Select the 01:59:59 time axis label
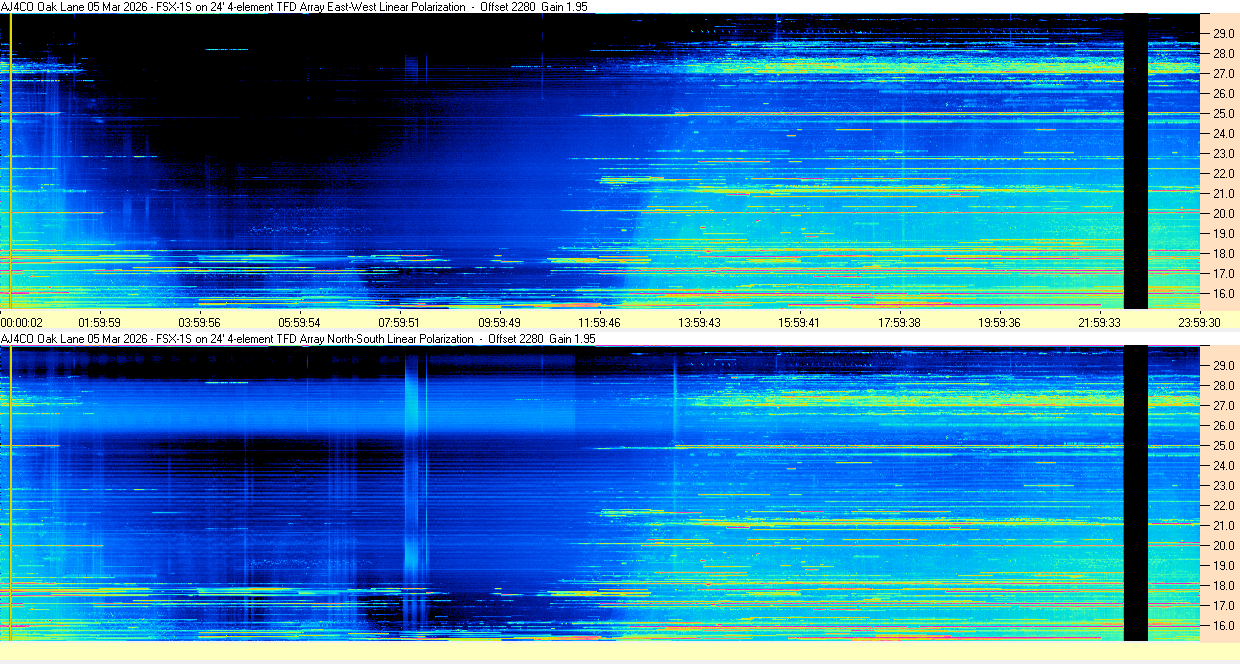The height and width of the screenshot is (664, 1240). pyautogui.click(x=100, y=322)
